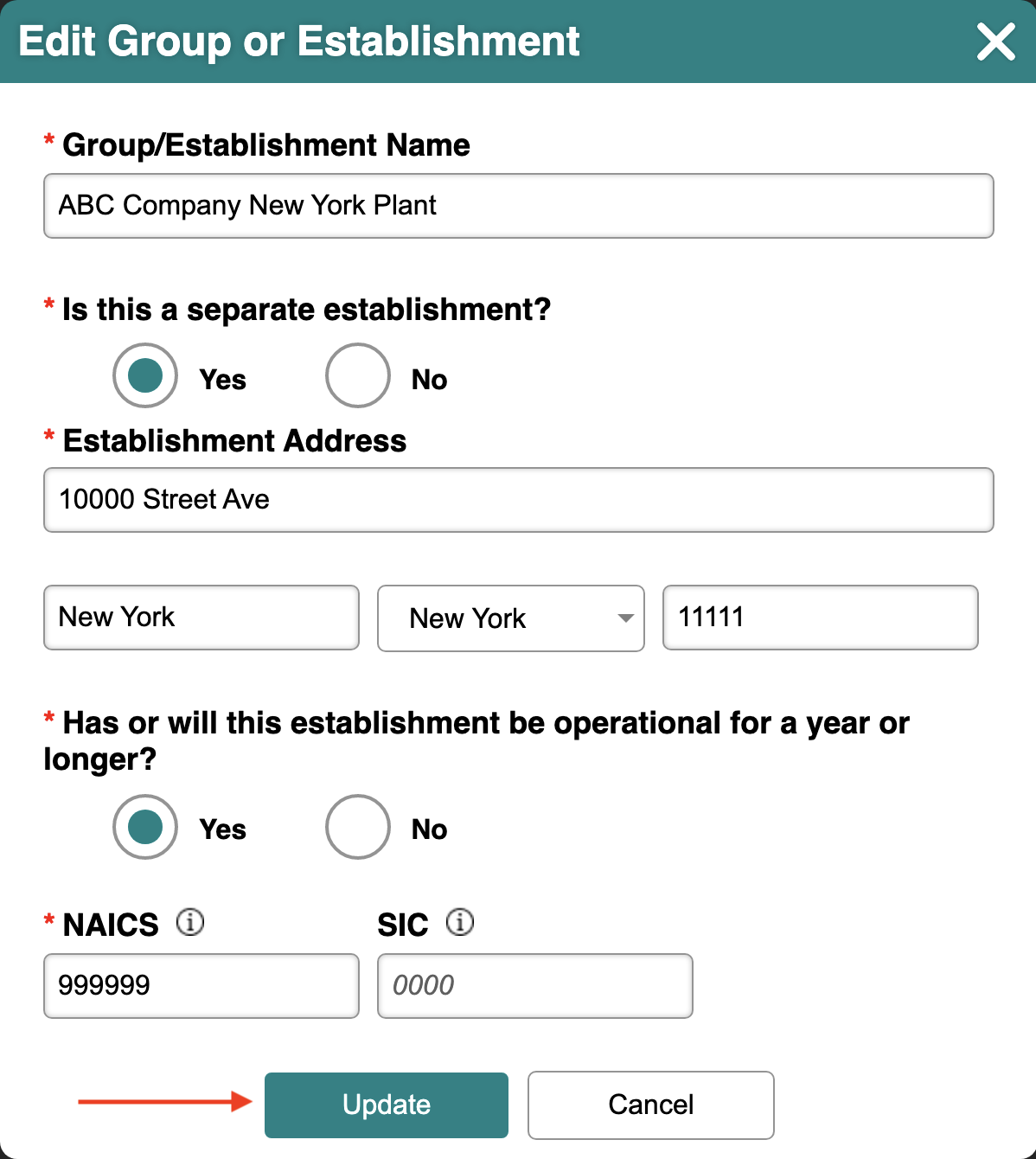This screenshot has width=1036, height=1159.
Task: Click the Group/Establishment Name label
Action: click(266, 145)
